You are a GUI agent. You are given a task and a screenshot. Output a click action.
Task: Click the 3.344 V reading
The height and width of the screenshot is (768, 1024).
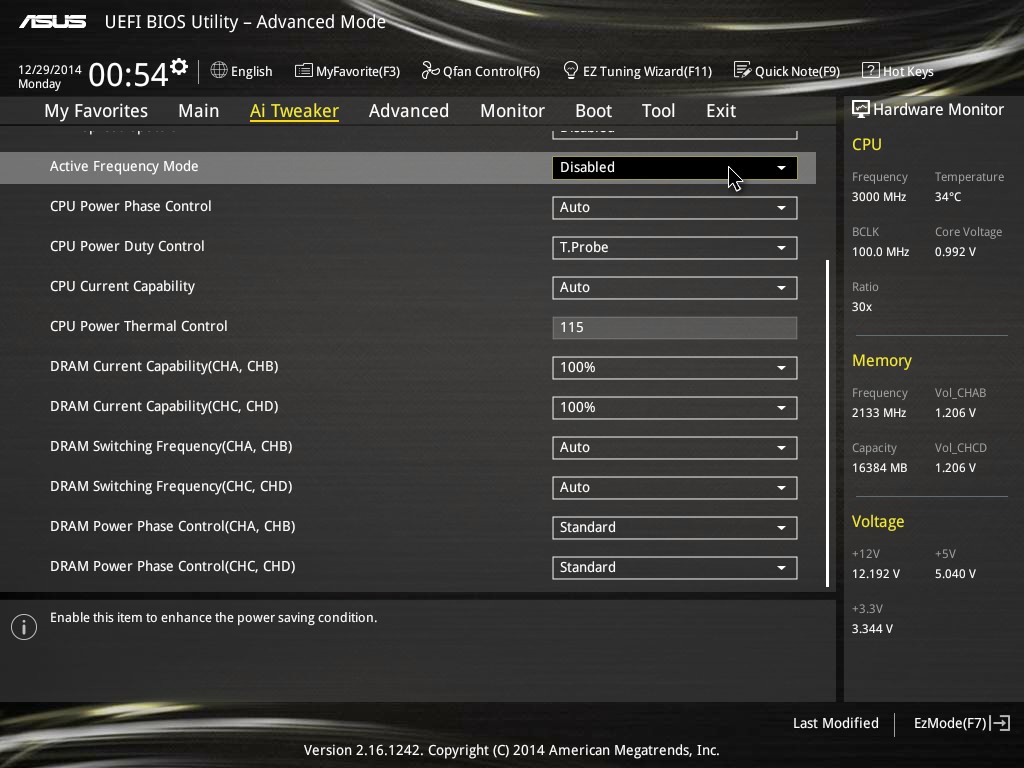coord(872,629)
